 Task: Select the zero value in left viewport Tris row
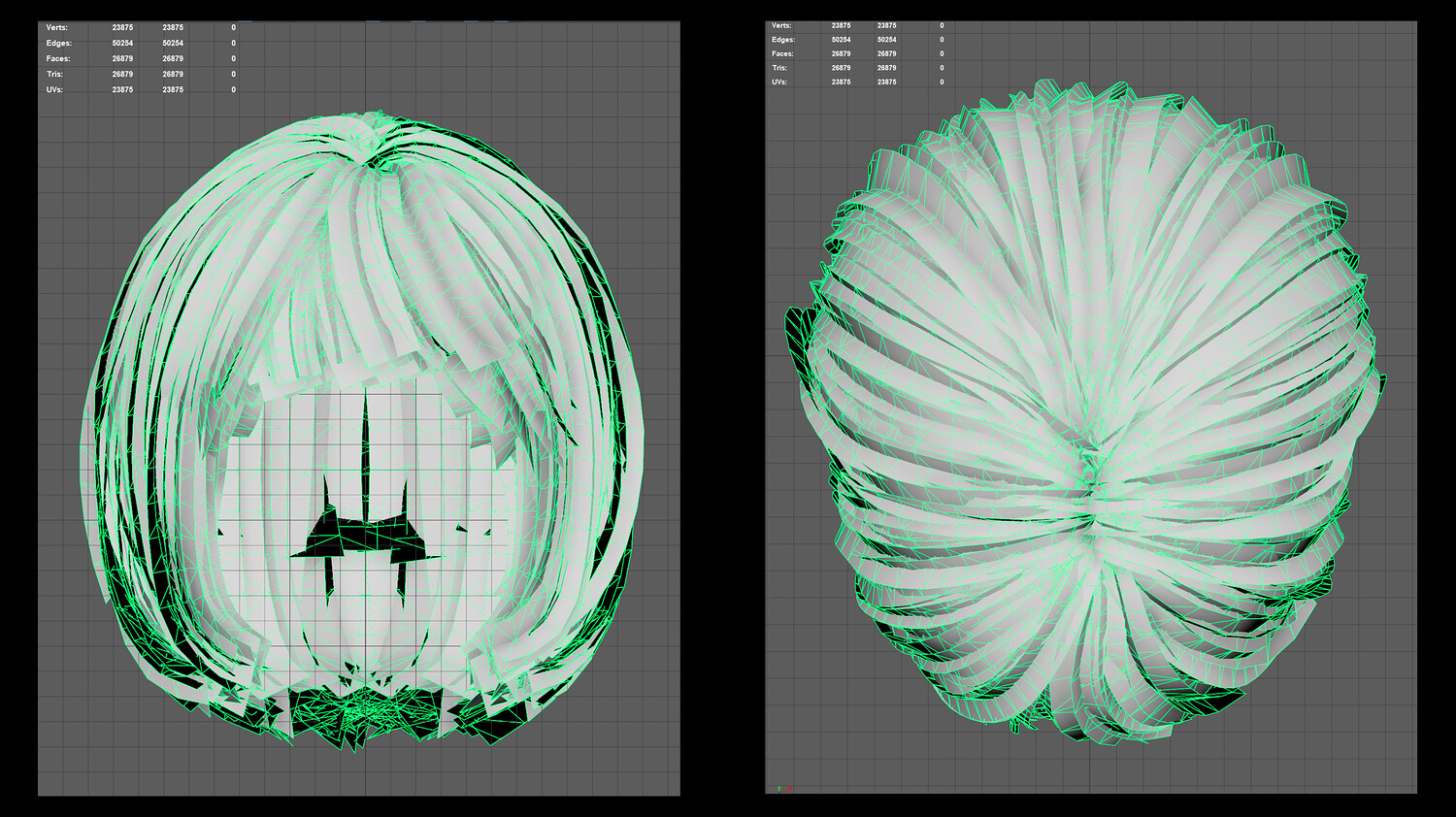pyautogui.click(x=233, y=74)
